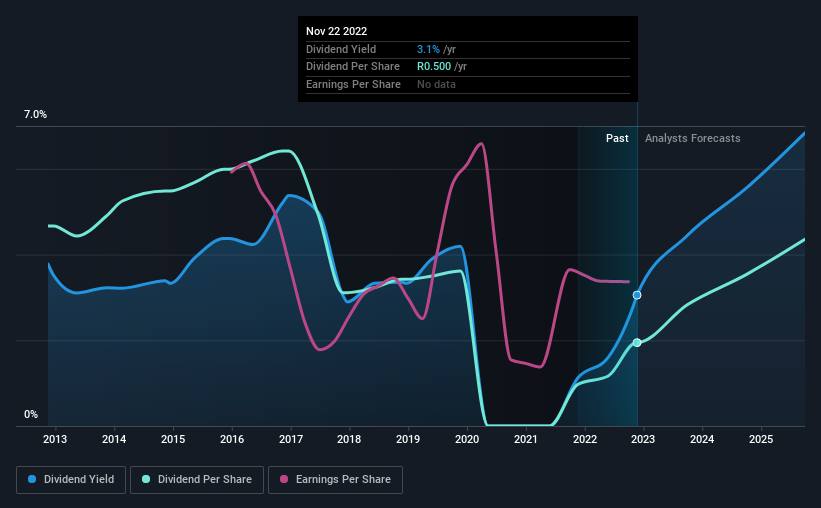
Task: Click the Past section label
Action: click(x=617, y=138)
